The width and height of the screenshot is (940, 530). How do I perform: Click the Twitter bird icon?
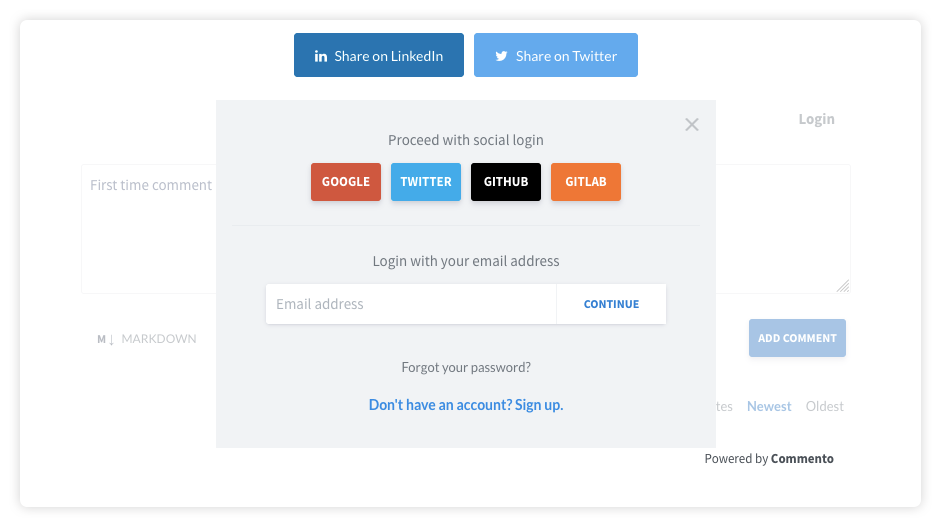tap(501, 56)
